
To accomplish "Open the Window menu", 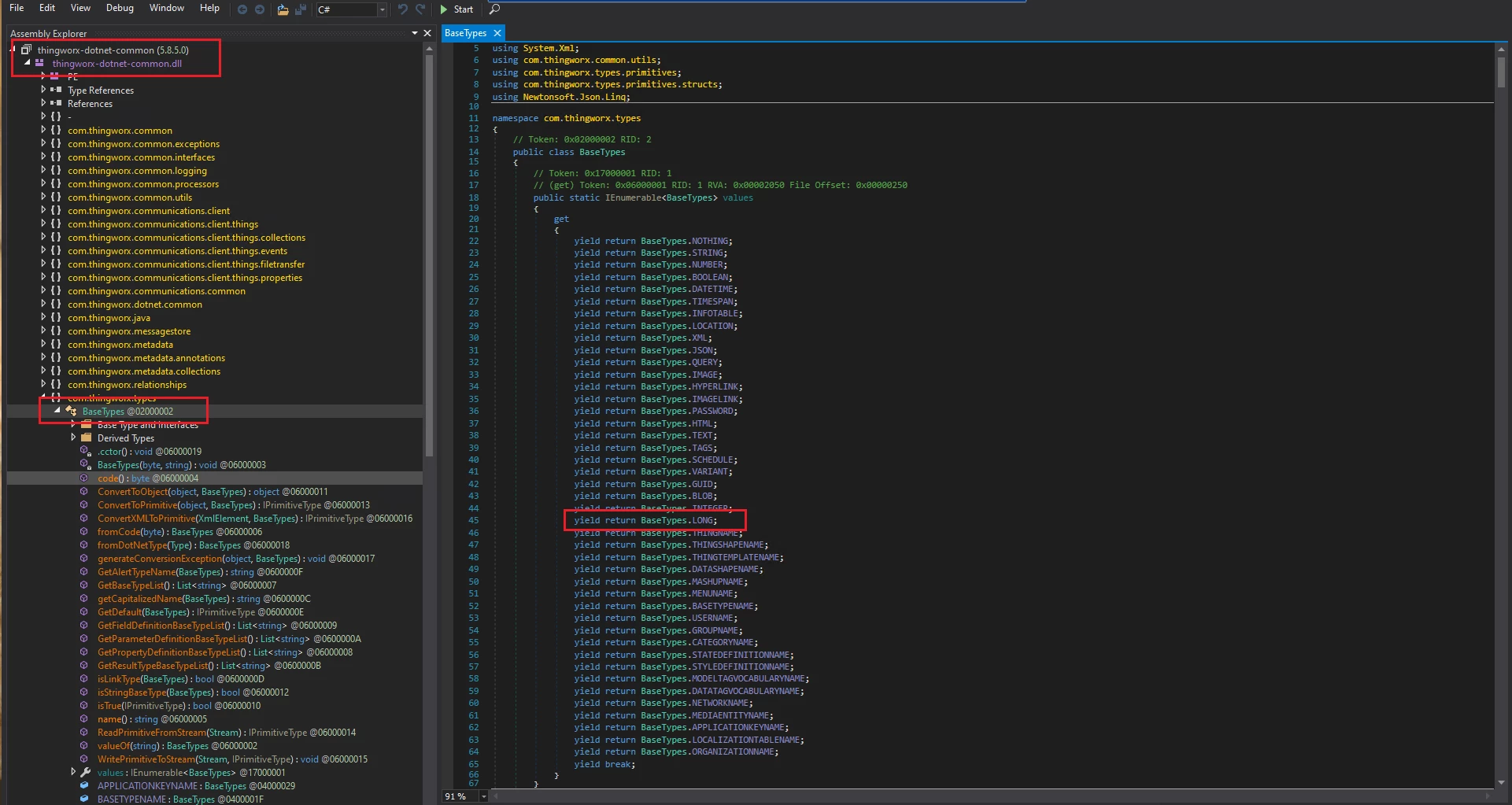I will click(167, 8).
